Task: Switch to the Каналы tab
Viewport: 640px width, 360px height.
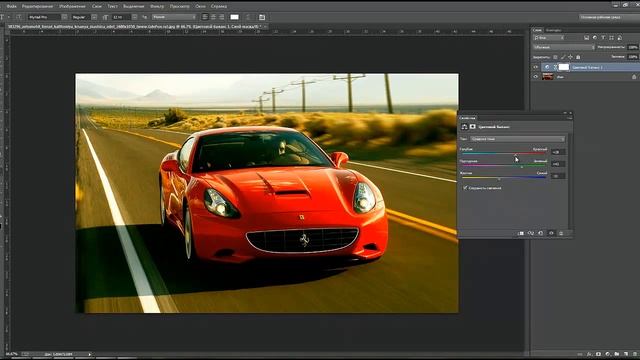Action: 553,30
